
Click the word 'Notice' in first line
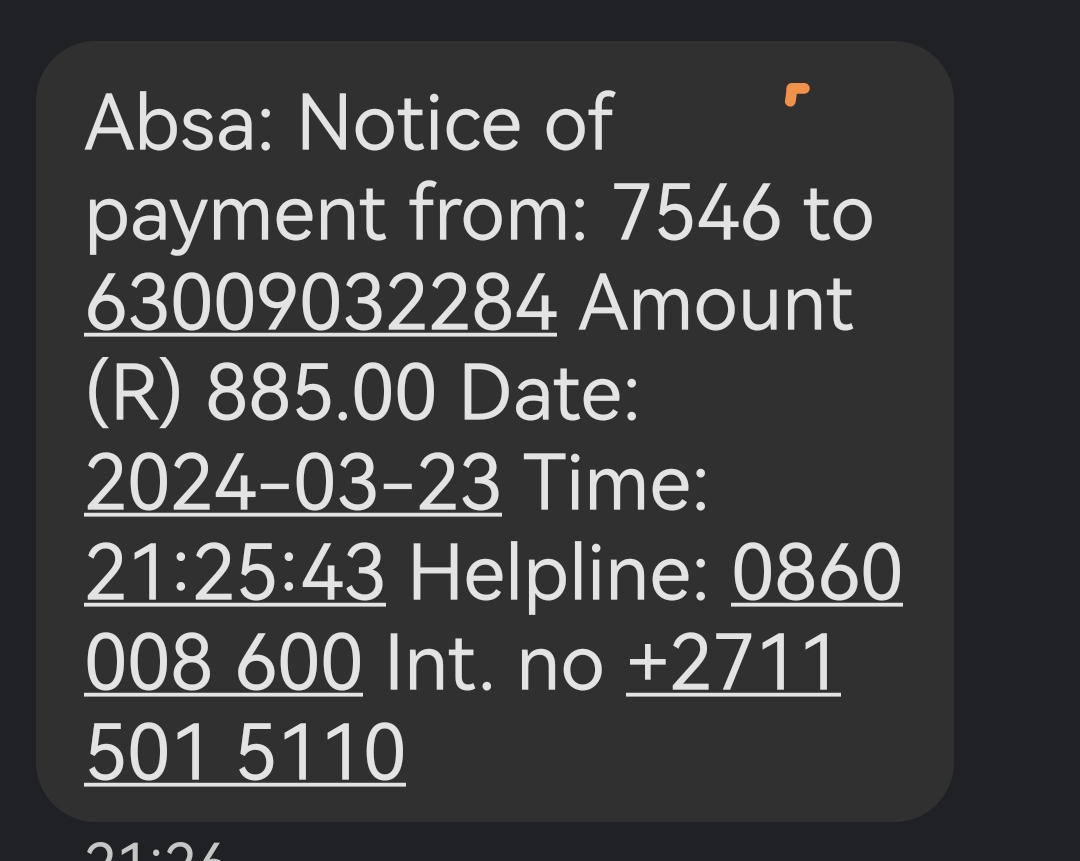click(x=410, y=124)
